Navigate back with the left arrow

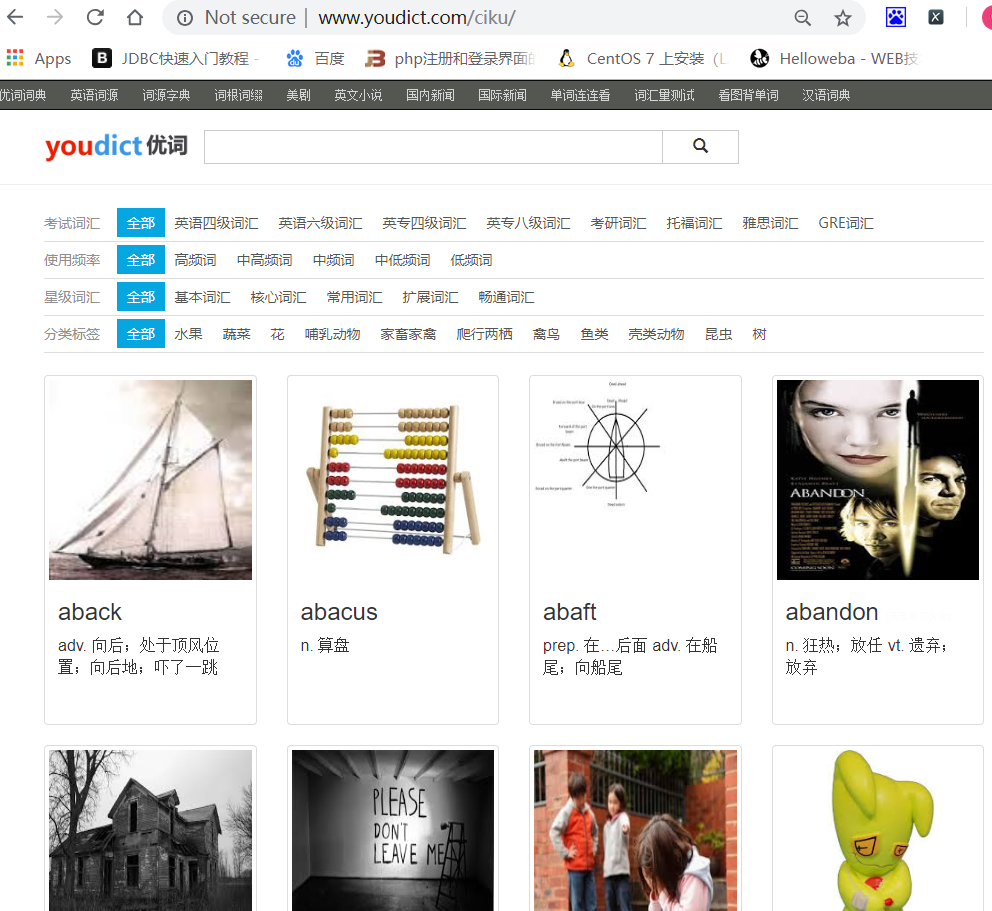pyautogui.click(x=15, y=17)
